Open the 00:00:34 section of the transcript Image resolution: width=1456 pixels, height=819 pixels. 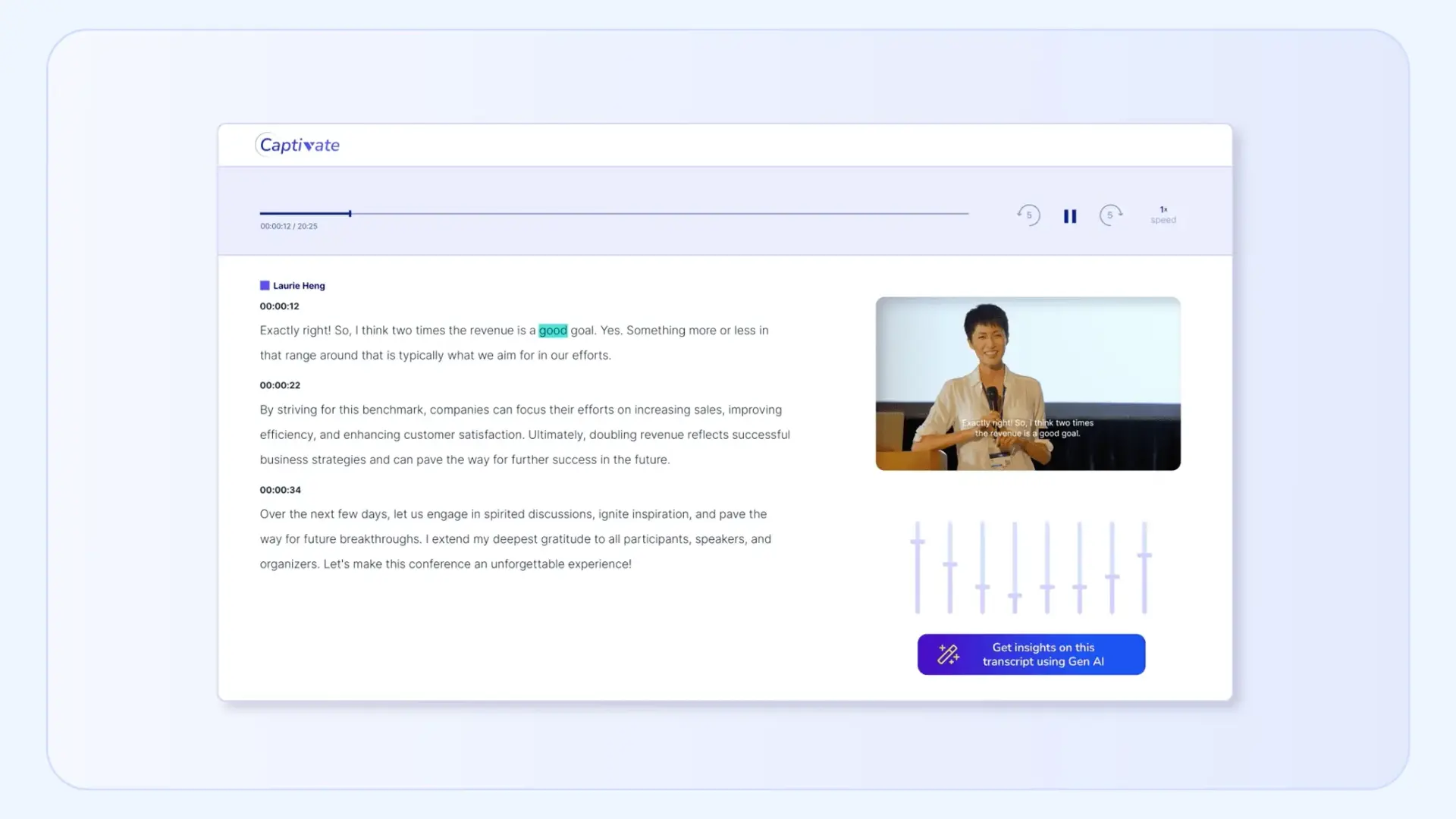click(x=280, y=489)
